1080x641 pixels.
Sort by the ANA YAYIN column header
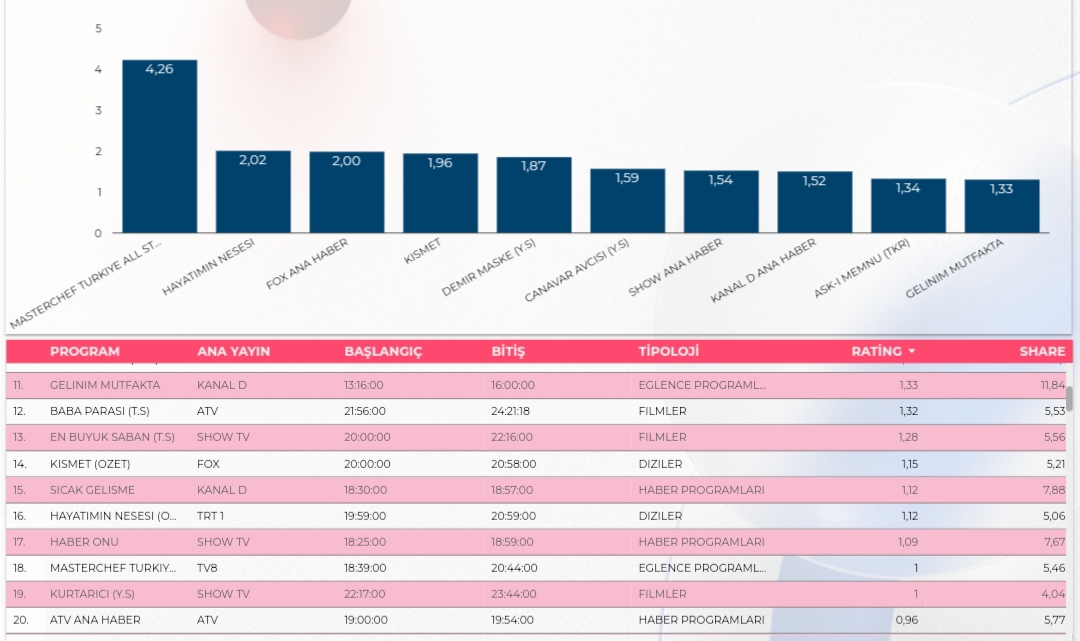coord(233,352)
